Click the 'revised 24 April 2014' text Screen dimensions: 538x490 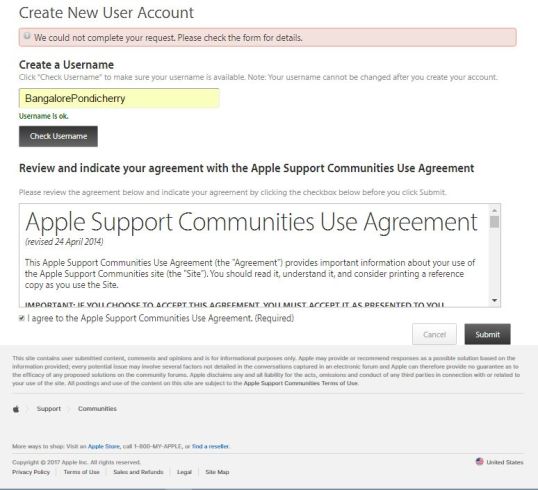pos(64,242)
